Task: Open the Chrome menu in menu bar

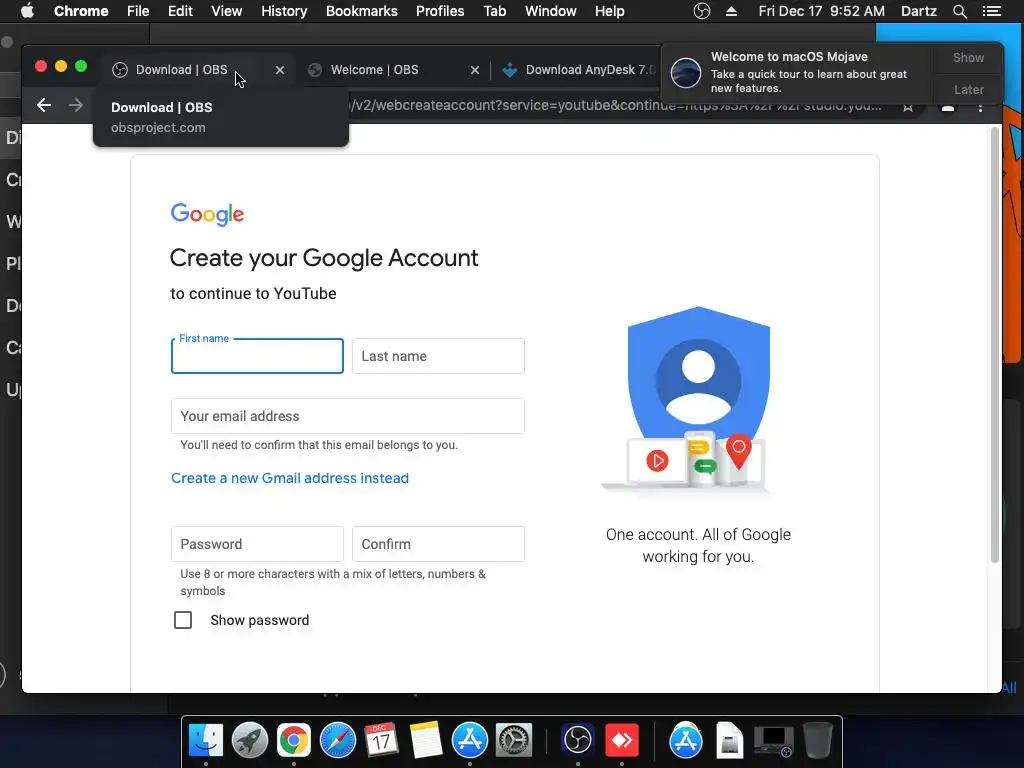Action: pyautogui.click(x=81, y=11)
